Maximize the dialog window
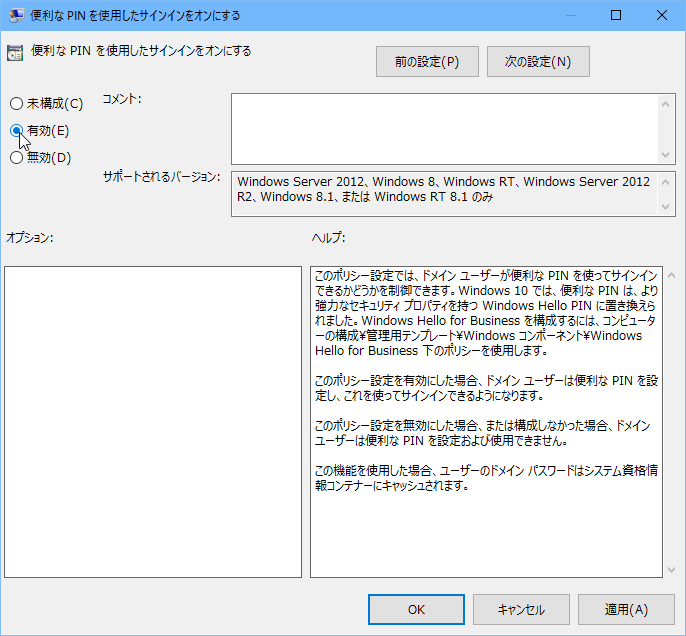Screen dimensions: 686x636 tap(616, 15)
